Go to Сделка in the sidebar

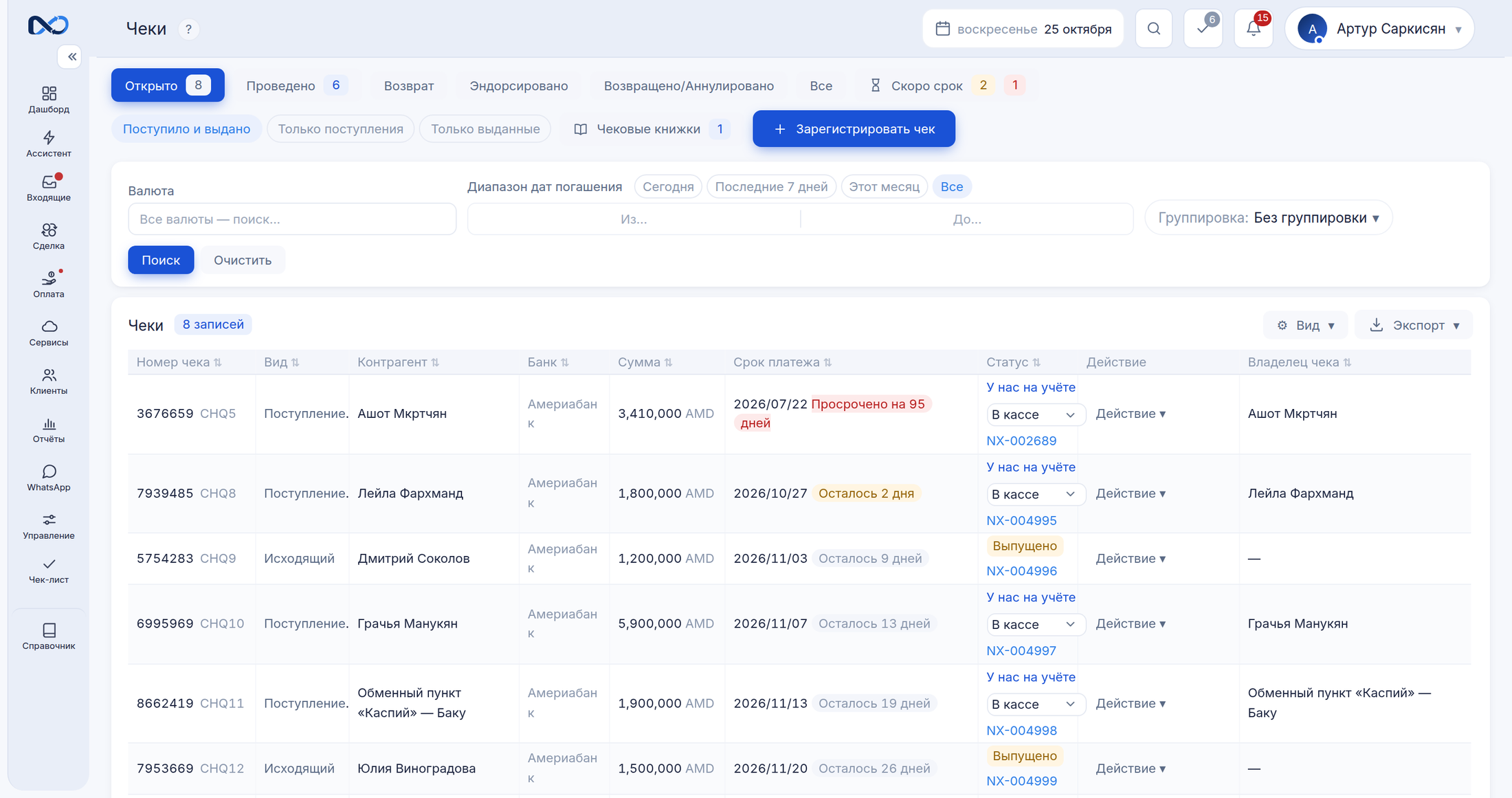tap(49, 236)
